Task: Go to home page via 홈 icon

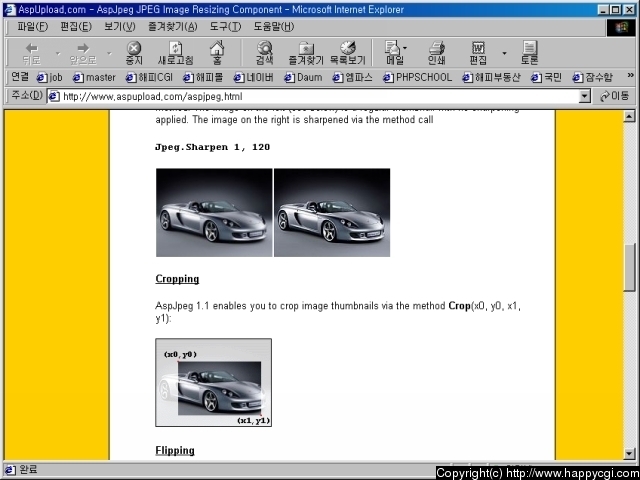Action: pyautogui.click(x=217, y=53)
